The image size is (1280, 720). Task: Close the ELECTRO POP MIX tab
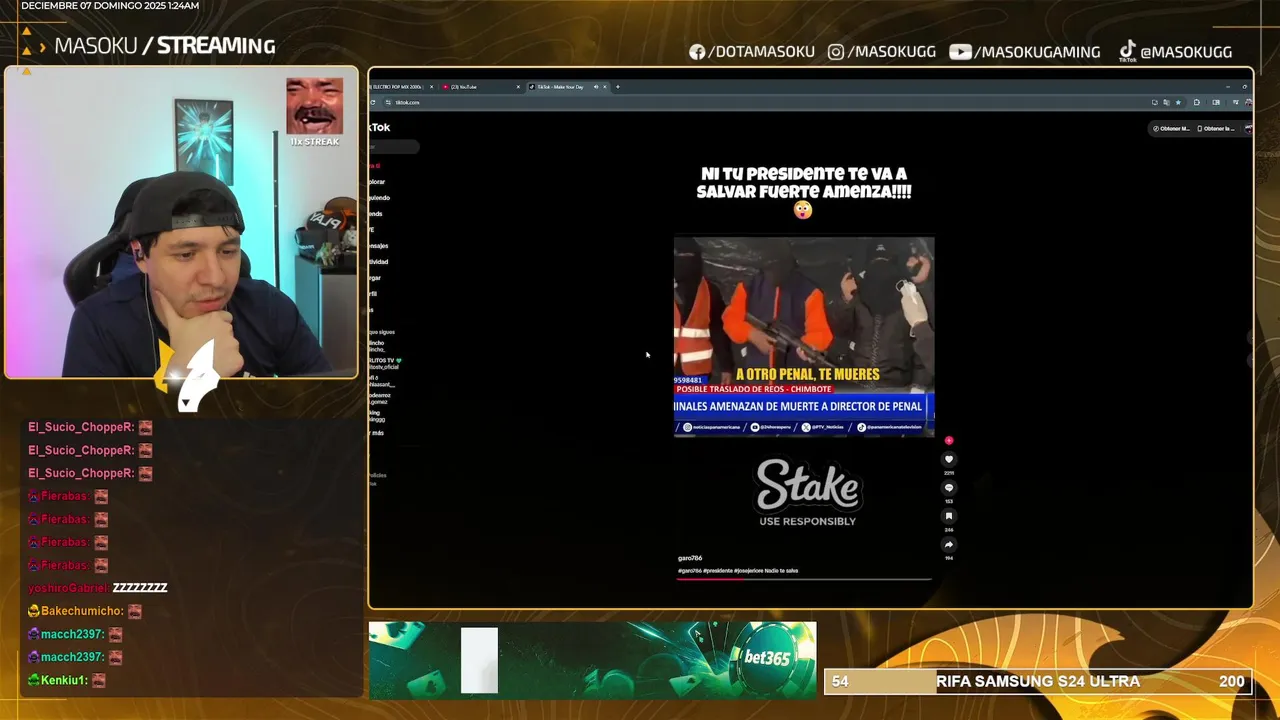click(x=432, y=87)
